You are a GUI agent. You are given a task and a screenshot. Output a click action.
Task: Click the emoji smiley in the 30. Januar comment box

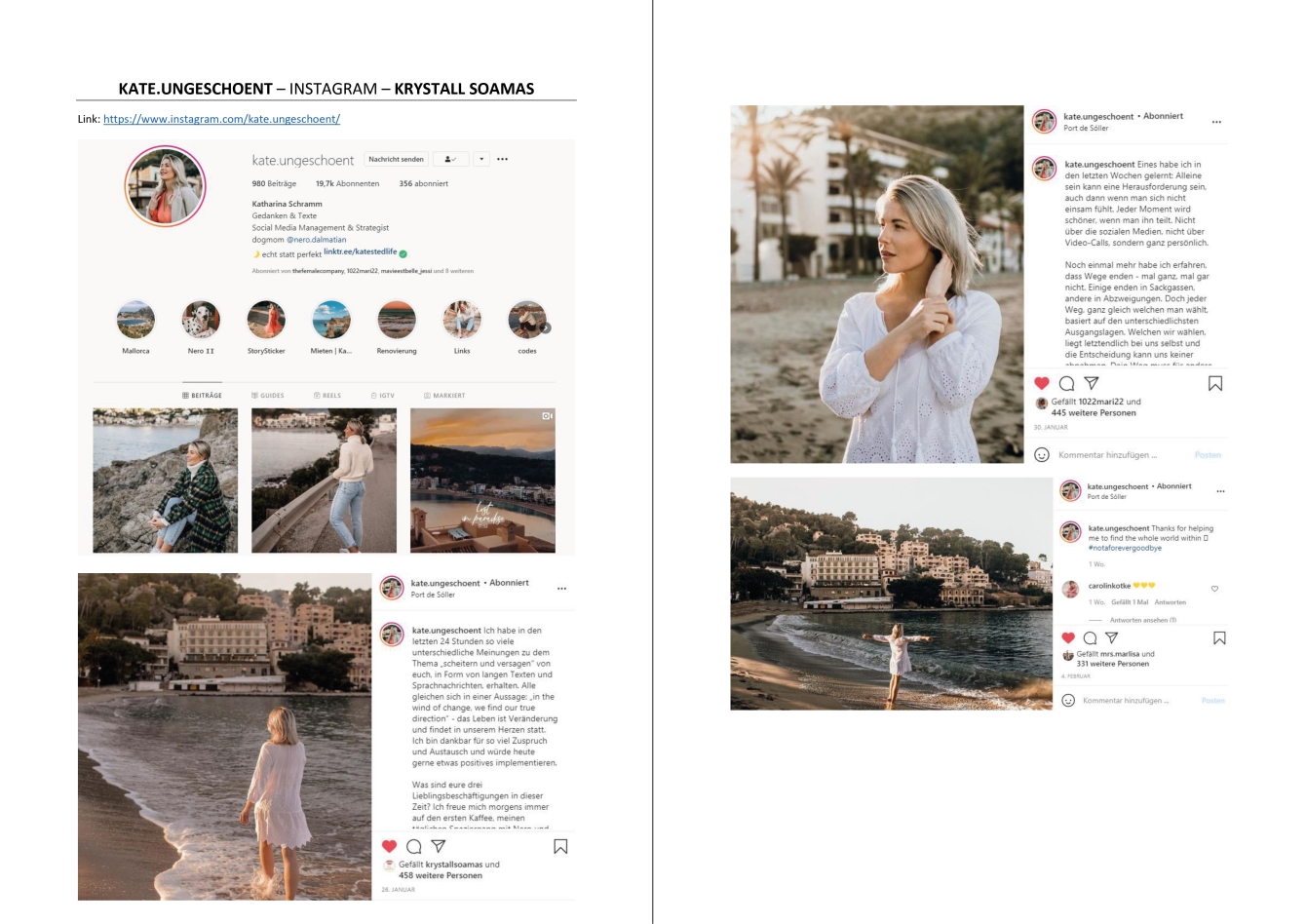(1041, 455)
